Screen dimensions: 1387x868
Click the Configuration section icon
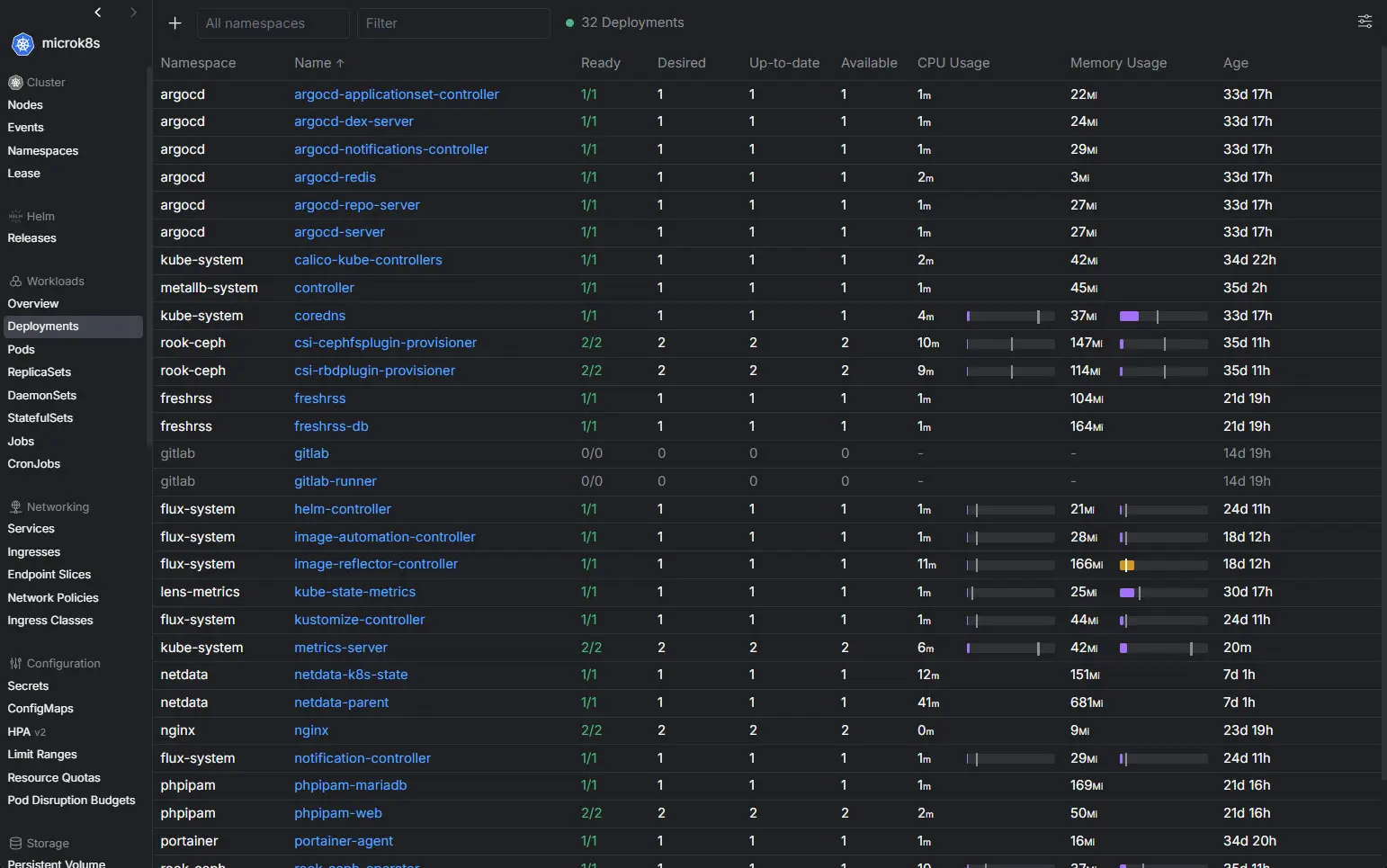point(15,664)
